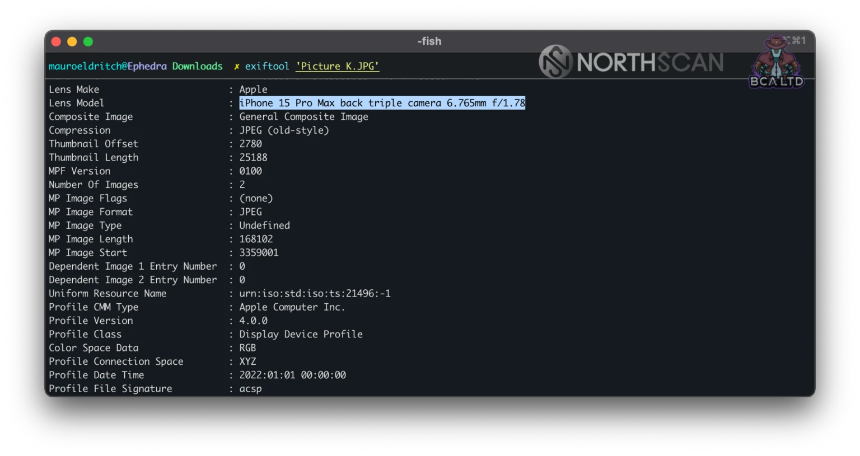The width and height of the screenshot is (860, 456).
Task: Click the acsp signature value
Action: 251,389
